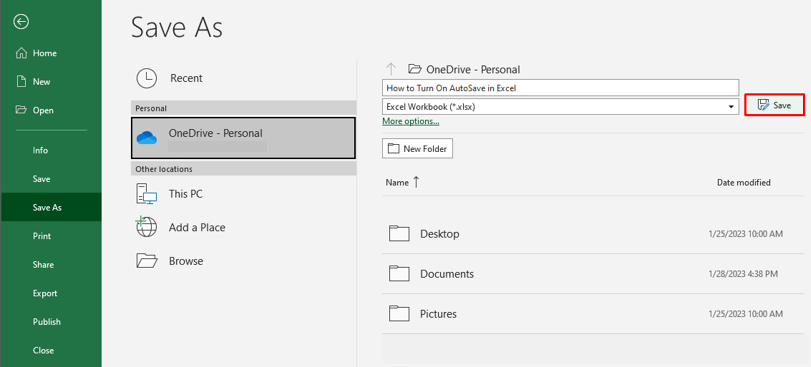Click the New Folder button
811x367 pixels.
(x=418, y=148)
